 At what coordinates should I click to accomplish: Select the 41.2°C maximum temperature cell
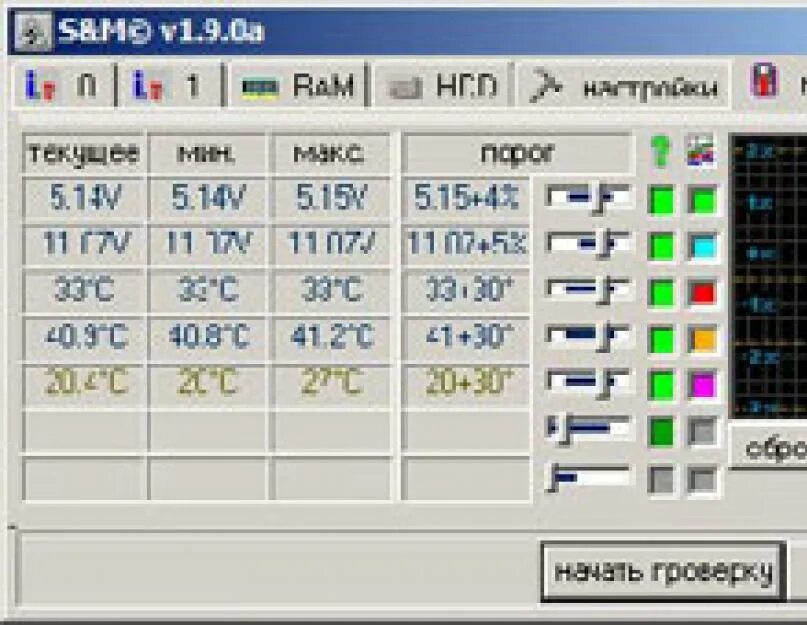[329, 338]
